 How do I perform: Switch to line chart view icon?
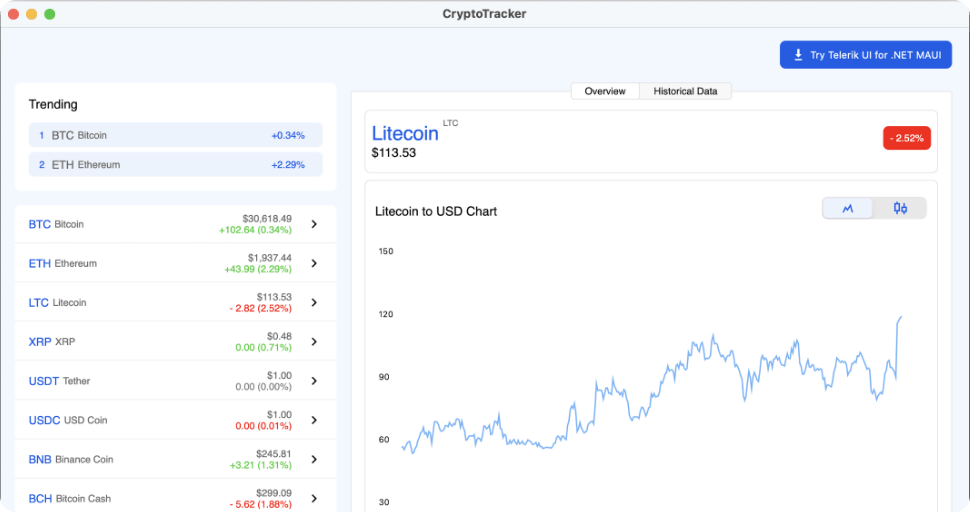848,208
